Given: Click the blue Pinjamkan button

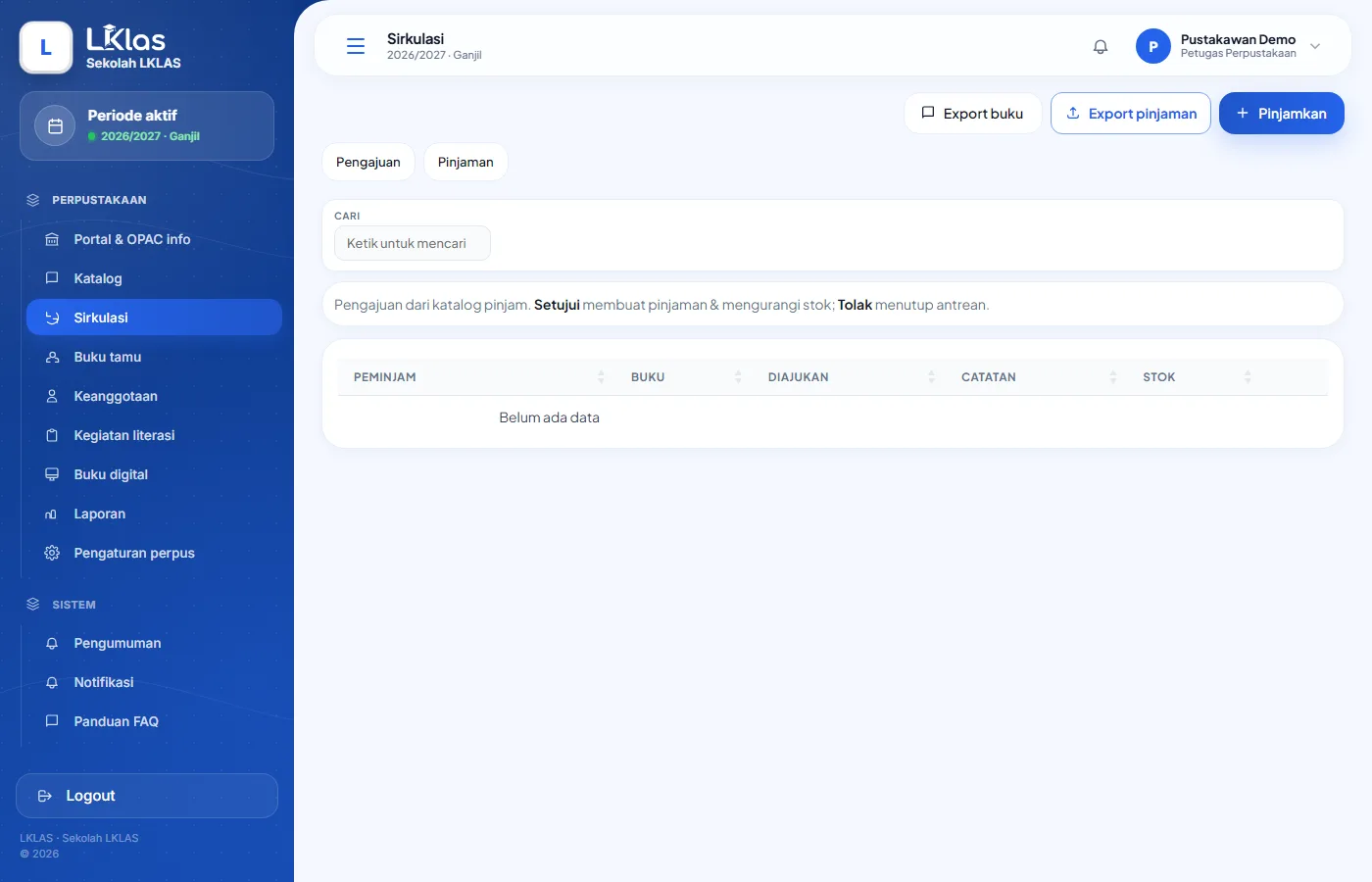Looking at the screenshot, I should pyautogui.click(x=1282, y=114).
